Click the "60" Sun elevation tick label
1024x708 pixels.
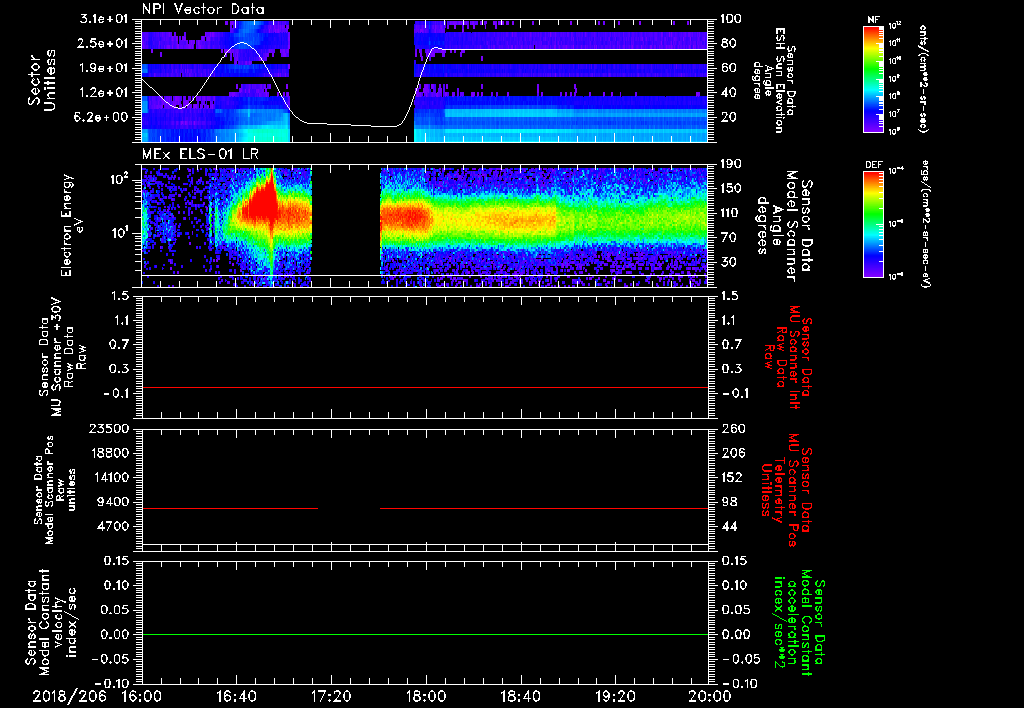pos(728,68)
